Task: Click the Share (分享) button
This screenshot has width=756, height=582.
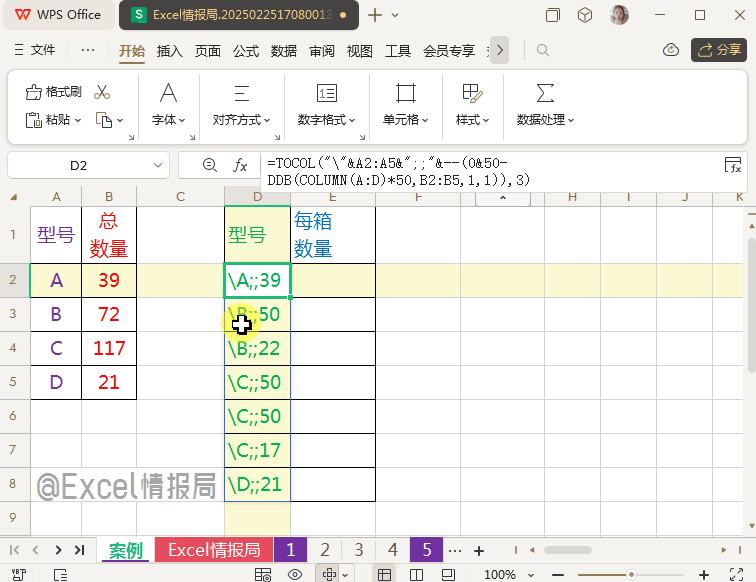Action: click(718, 50)
